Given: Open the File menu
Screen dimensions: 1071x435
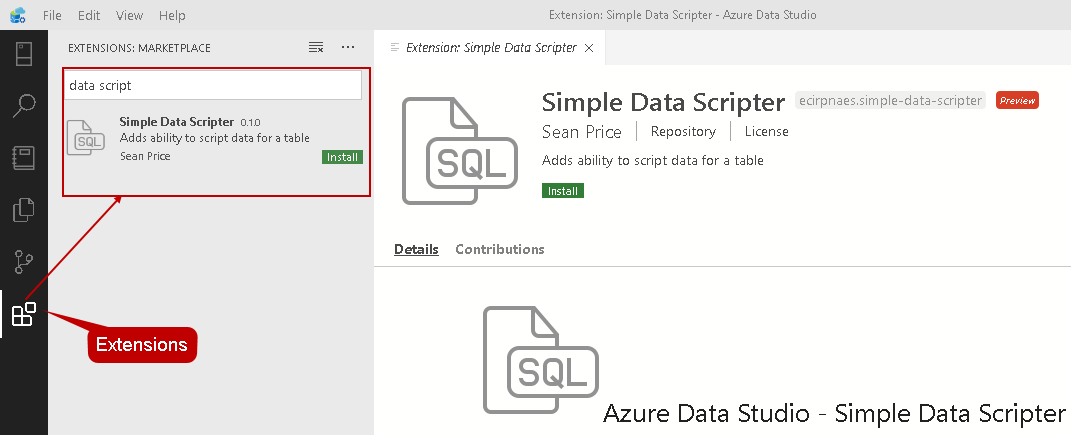Looking at the screenshot, I should (x=53, y=16).
